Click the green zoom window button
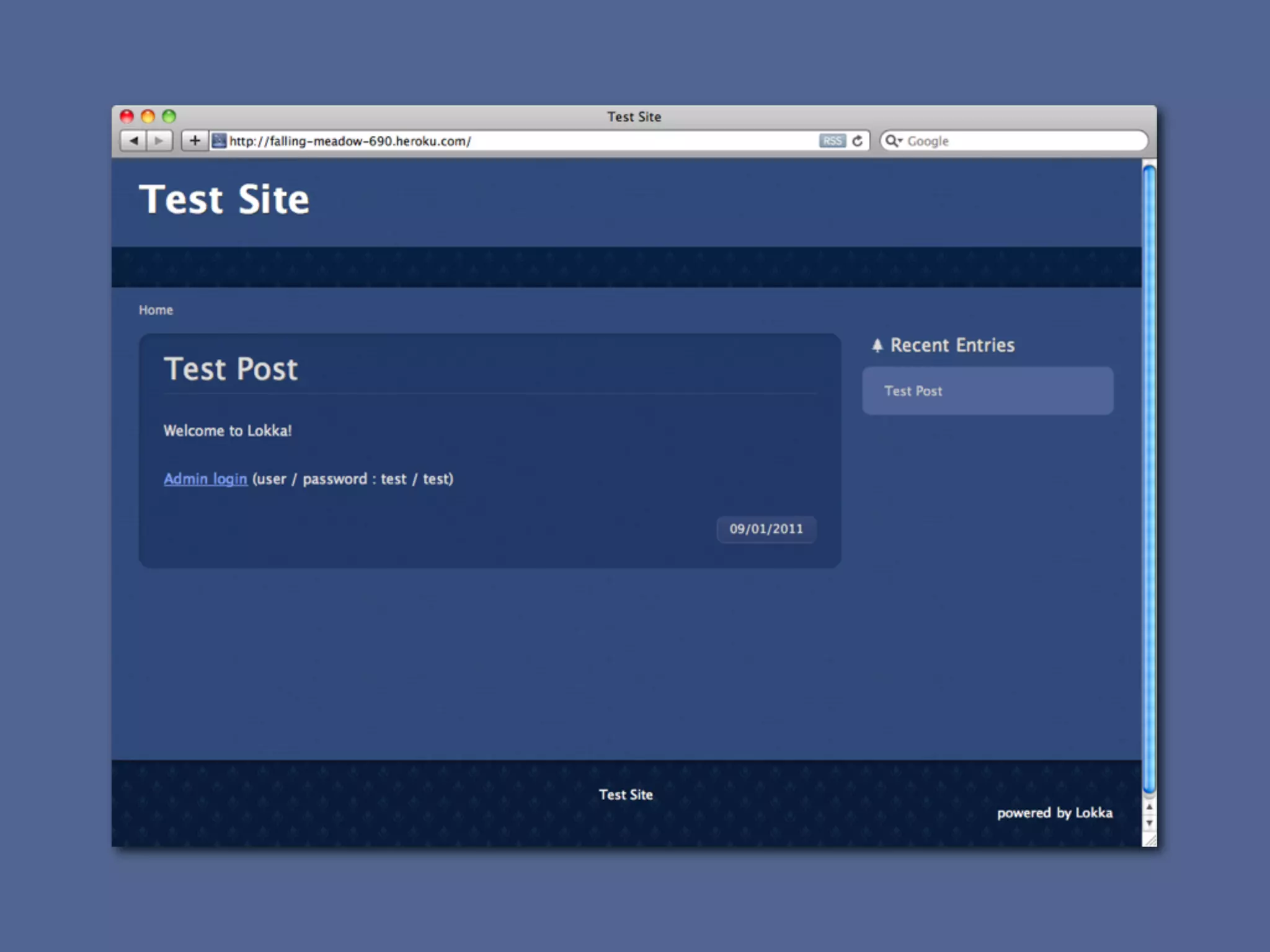 (x=169, y=117)
